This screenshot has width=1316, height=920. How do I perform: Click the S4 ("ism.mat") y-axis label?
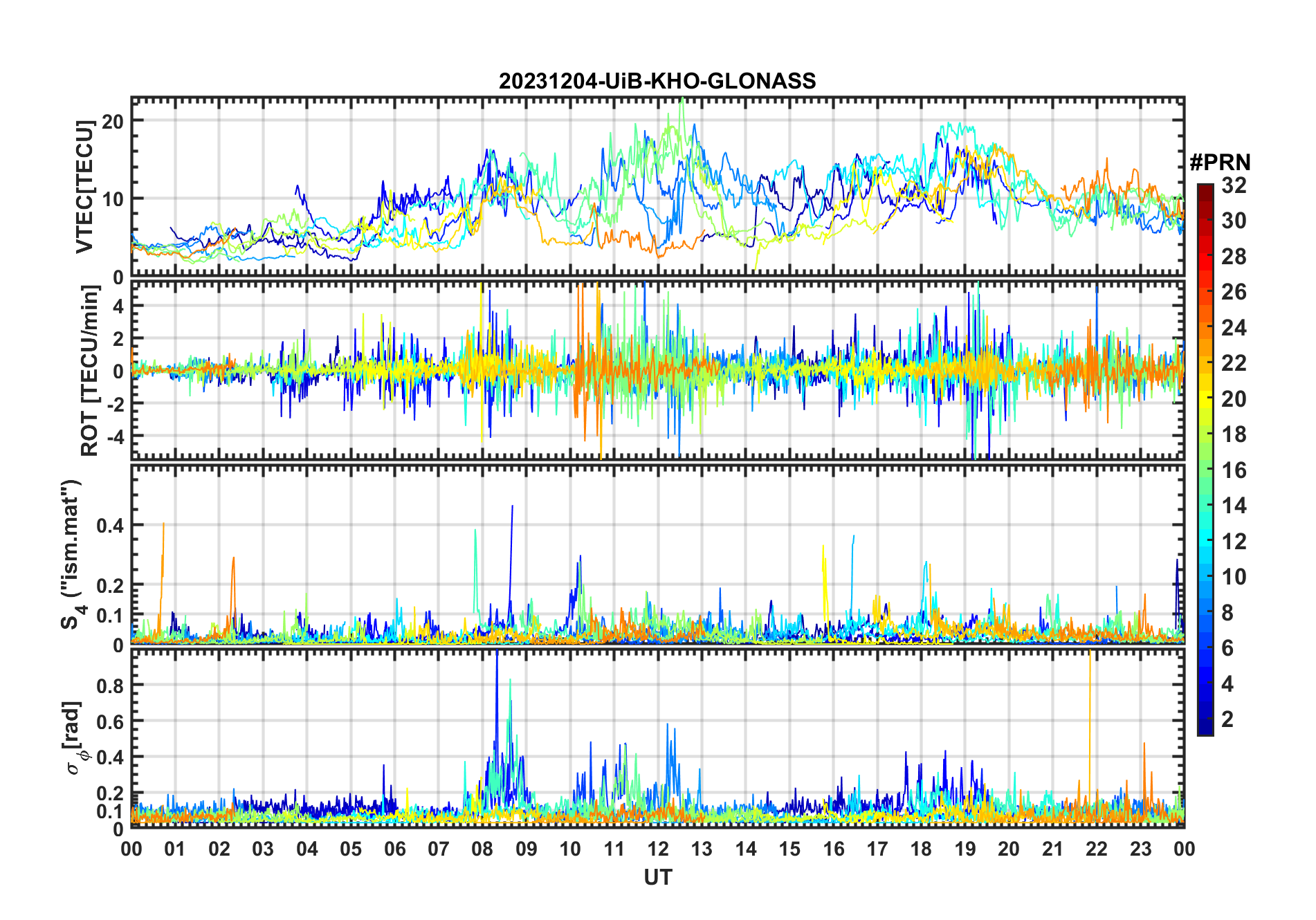pyautogui.click(x=72, y=555)
